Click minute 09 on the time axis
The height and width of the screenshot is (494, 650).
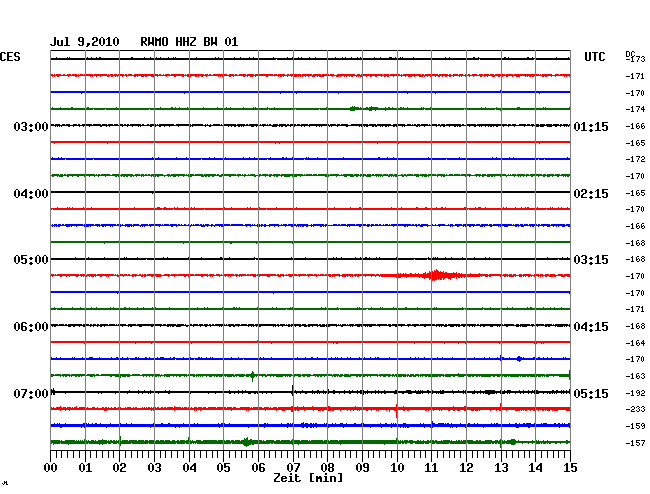(362, 467)
